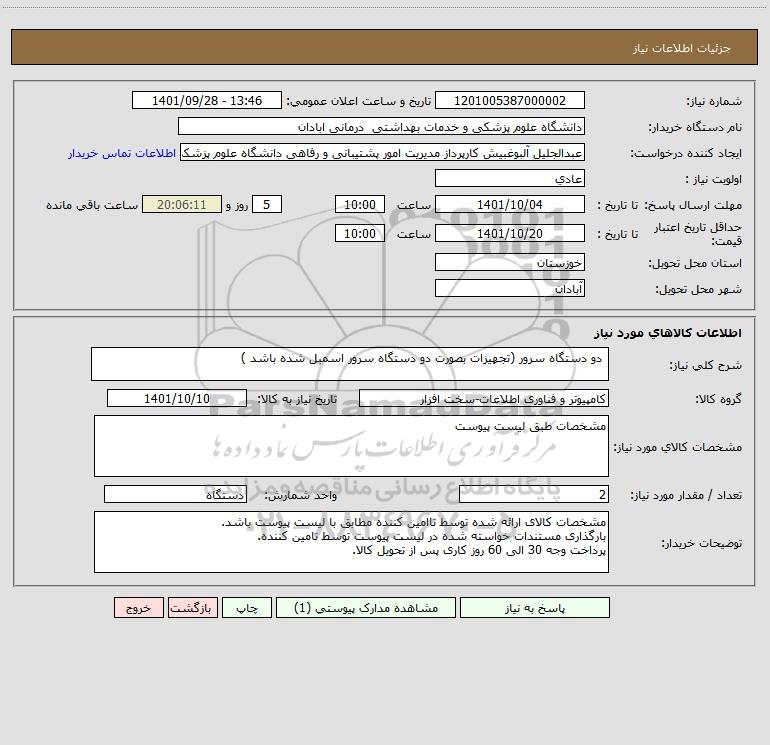Image resolution: width=770 pixels, height=745 pixels.
Task: Click label گروه کالا
Action: [x=719, y=400]
